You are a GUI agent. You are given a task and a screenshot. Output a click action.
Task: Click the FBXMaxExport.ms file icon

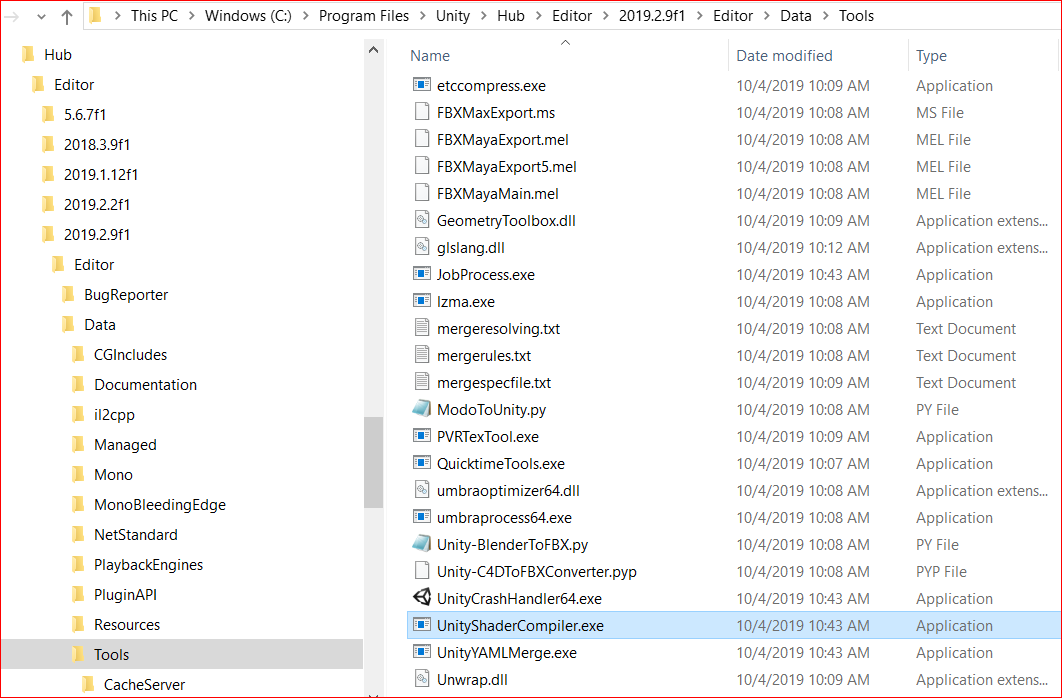[x=422, y=112]
